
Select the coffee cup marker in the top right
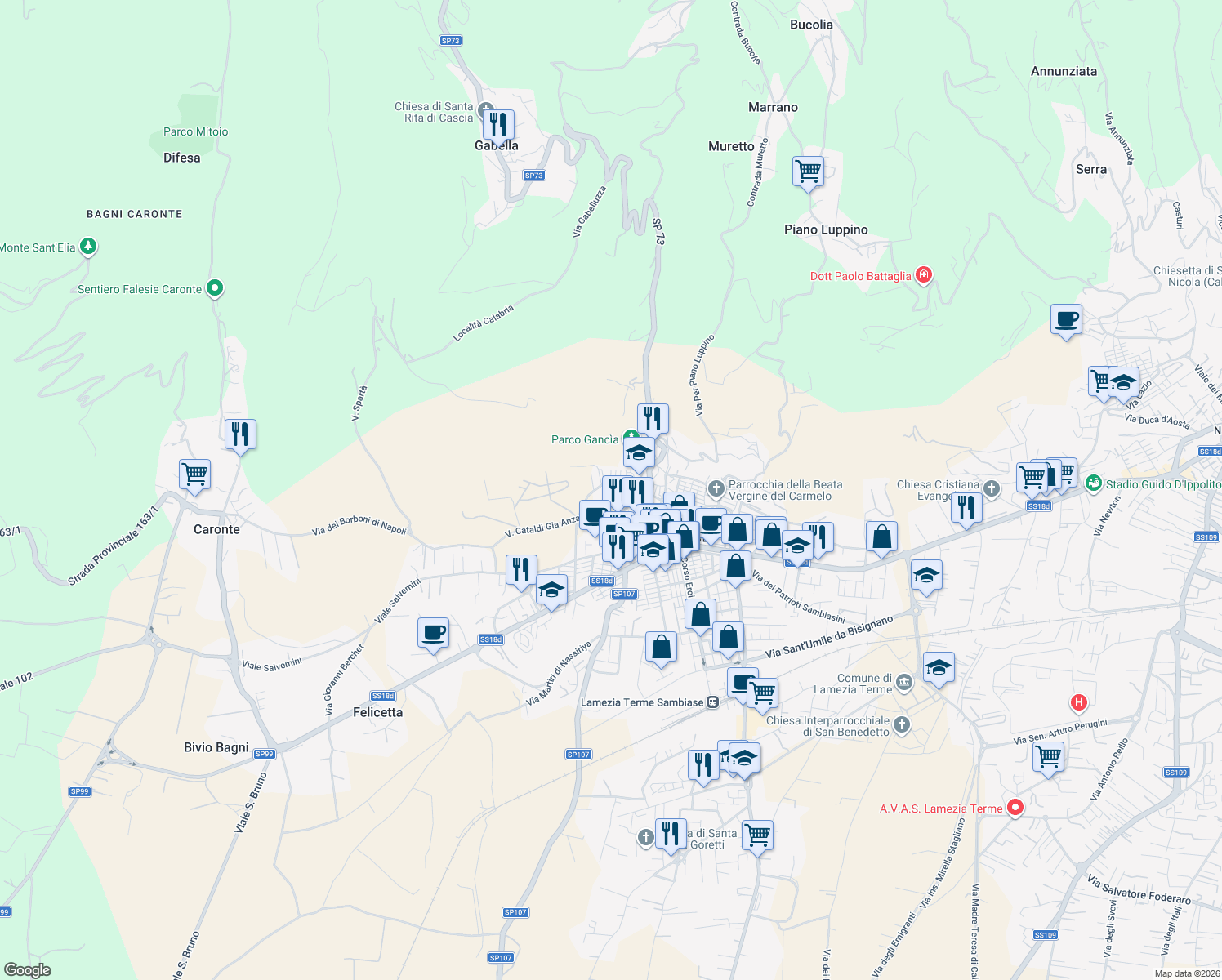(1067, 319)
